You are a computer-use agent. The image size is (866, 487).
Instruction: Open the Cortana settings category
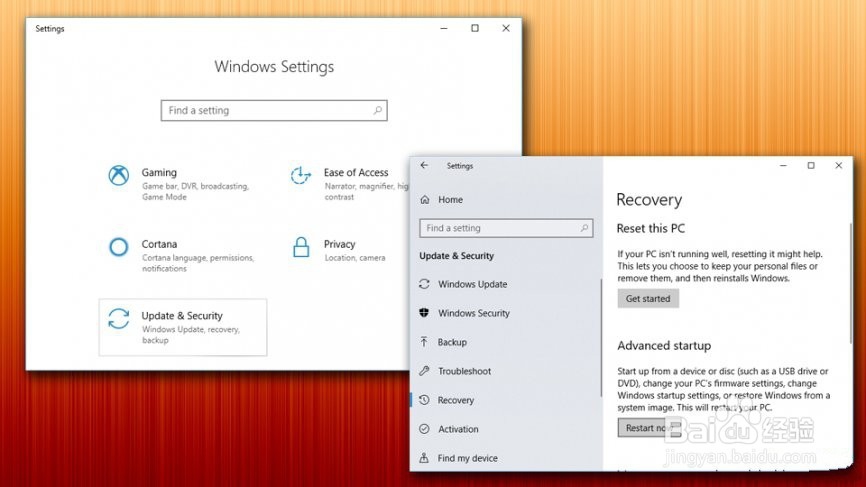pyautogui.click(x=182, y=255)
